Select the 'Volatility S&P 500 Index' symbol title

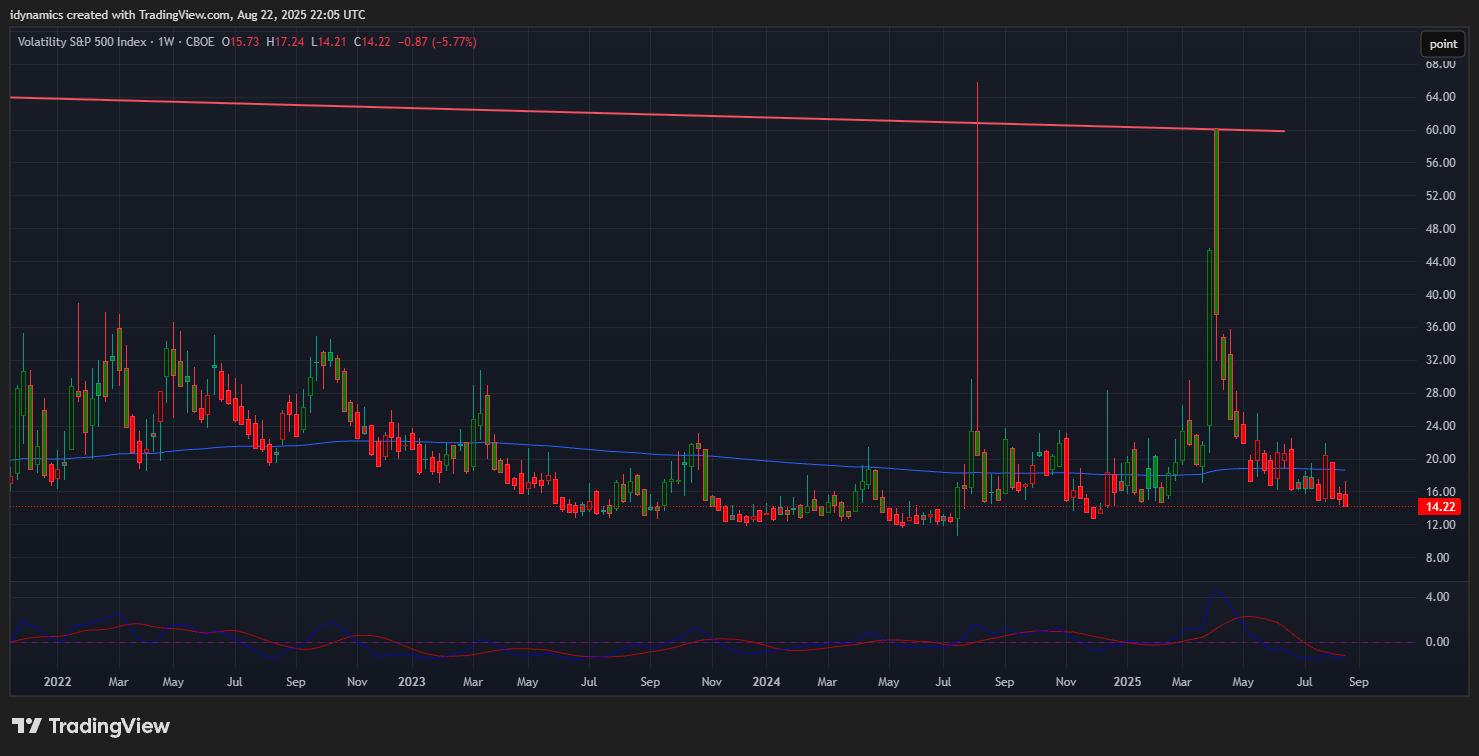tap(82, 42)
